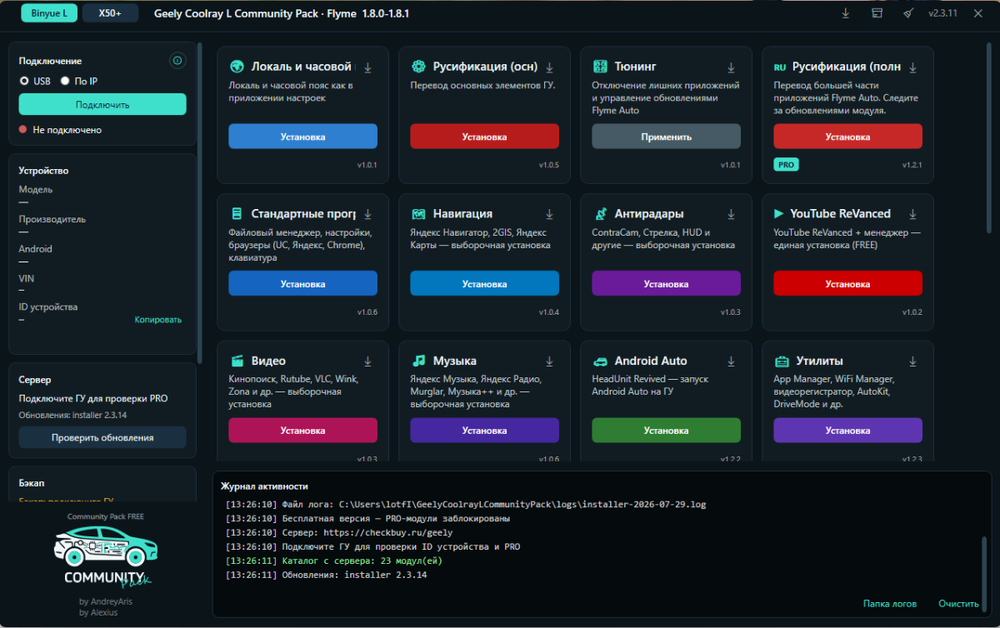Click Применить on the Тюнинг card
Image resolution: width=1000 pixels, height=628 pixels.
(x=666, y=136)
